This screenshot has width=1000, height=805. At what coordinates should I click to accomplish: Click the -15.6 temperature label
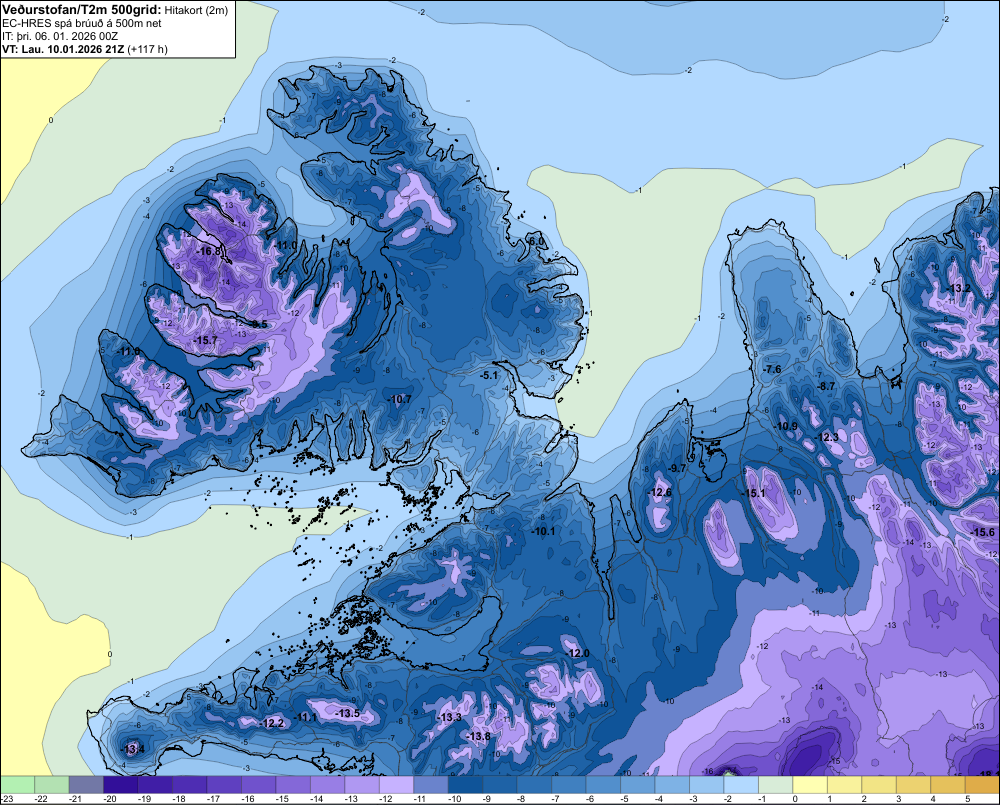coord(982,532)
